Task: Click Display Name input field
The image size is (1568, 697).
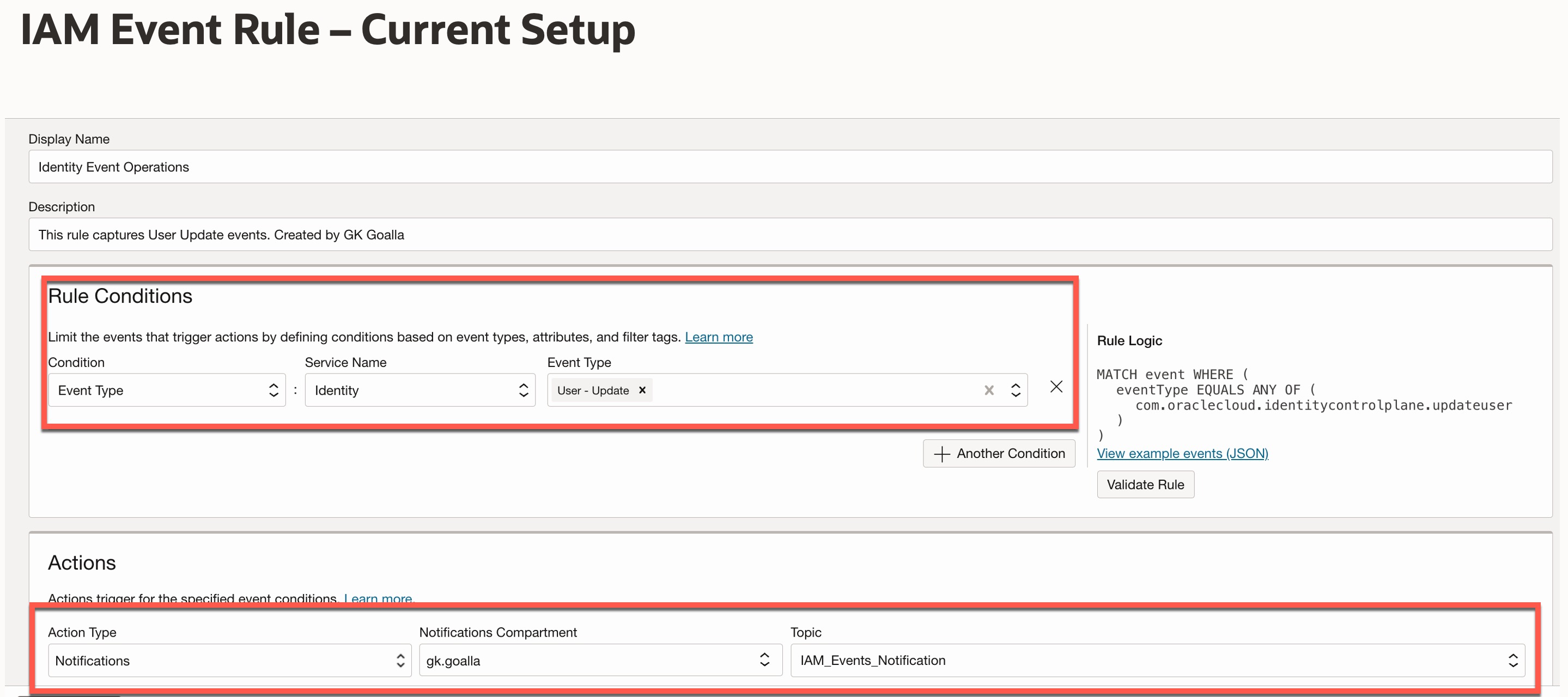Action: pyautogui.click(x=789, y=167)
